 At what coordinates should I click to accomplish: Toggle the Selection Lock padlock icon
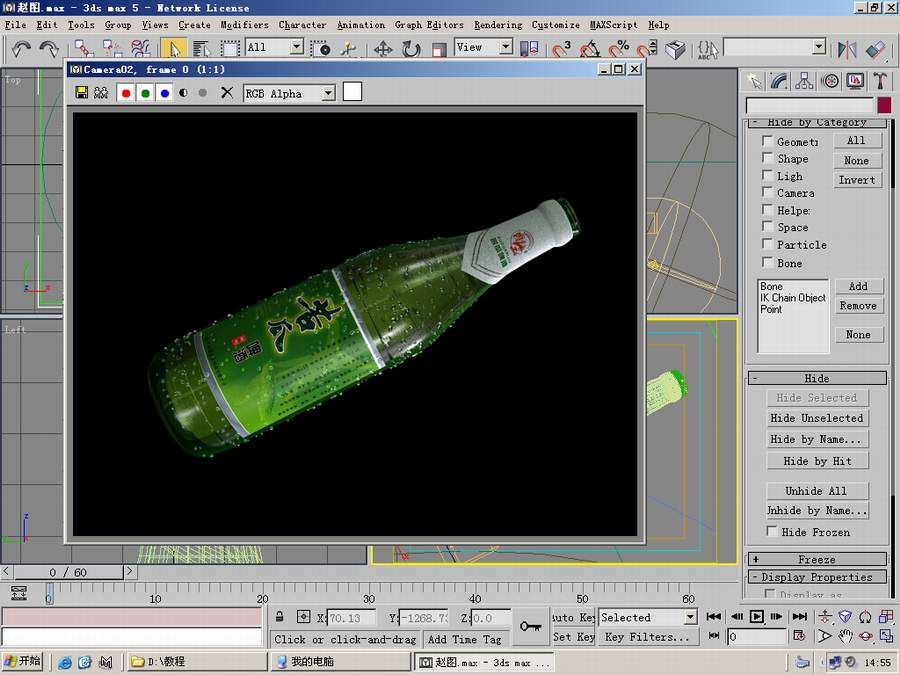[x=280, y=616]
